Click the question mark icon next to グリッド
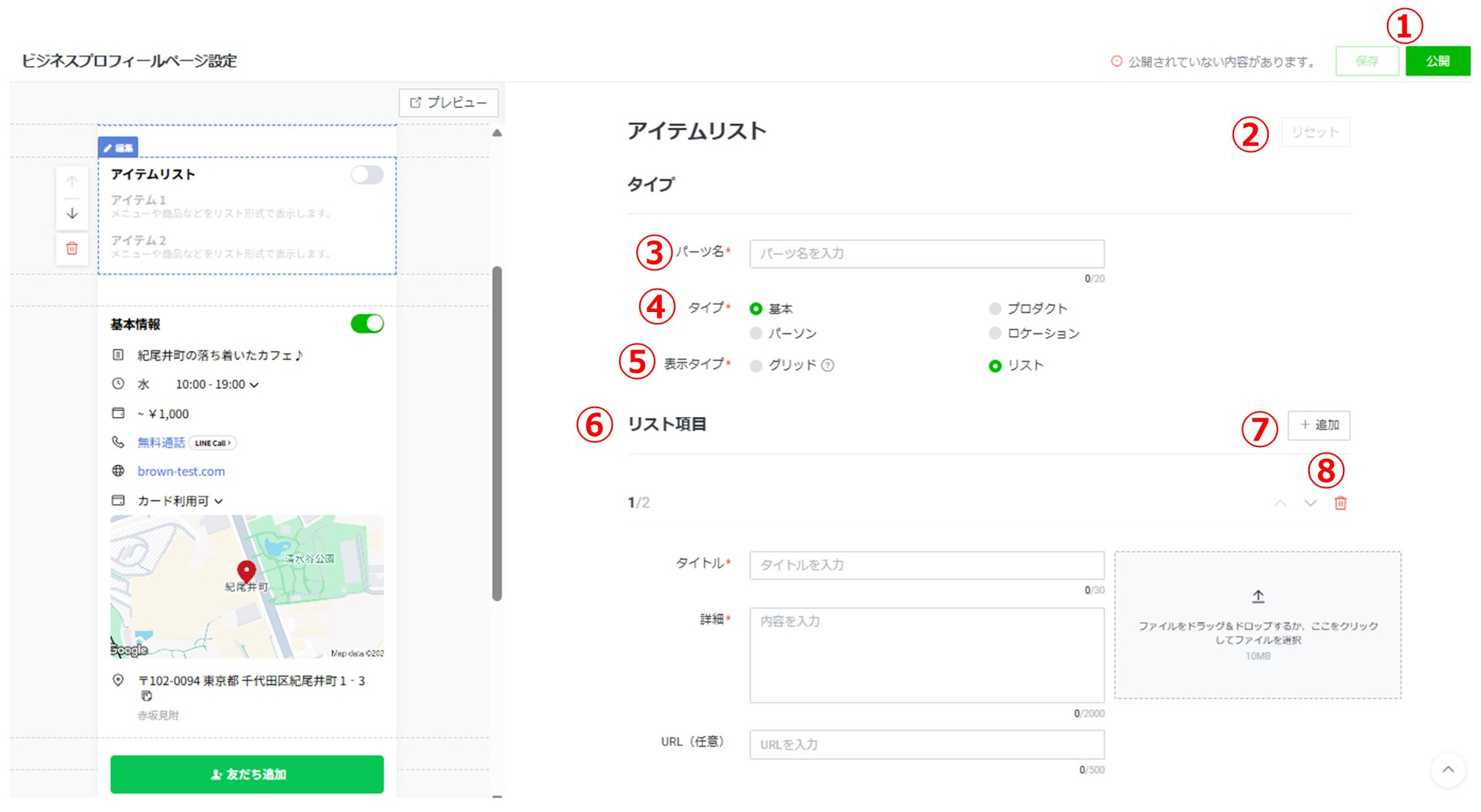 827,365
